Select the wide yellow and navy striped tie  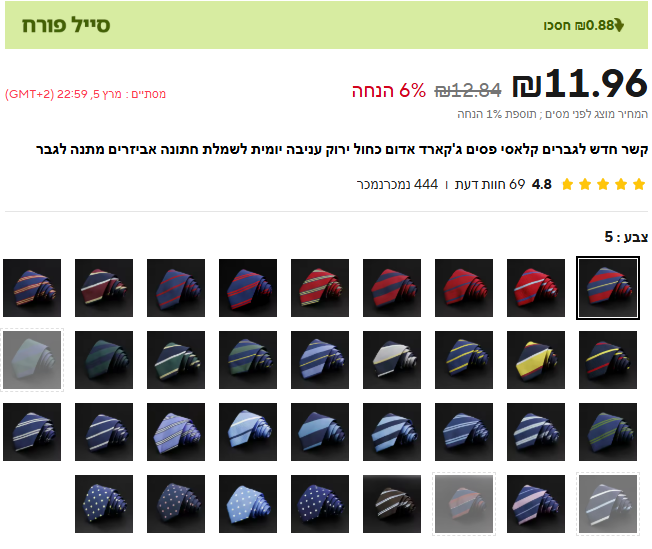536,360
